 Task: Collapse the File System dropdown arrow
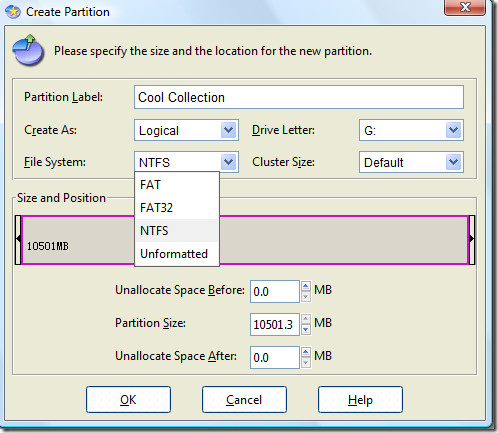(x=229, y=162)
